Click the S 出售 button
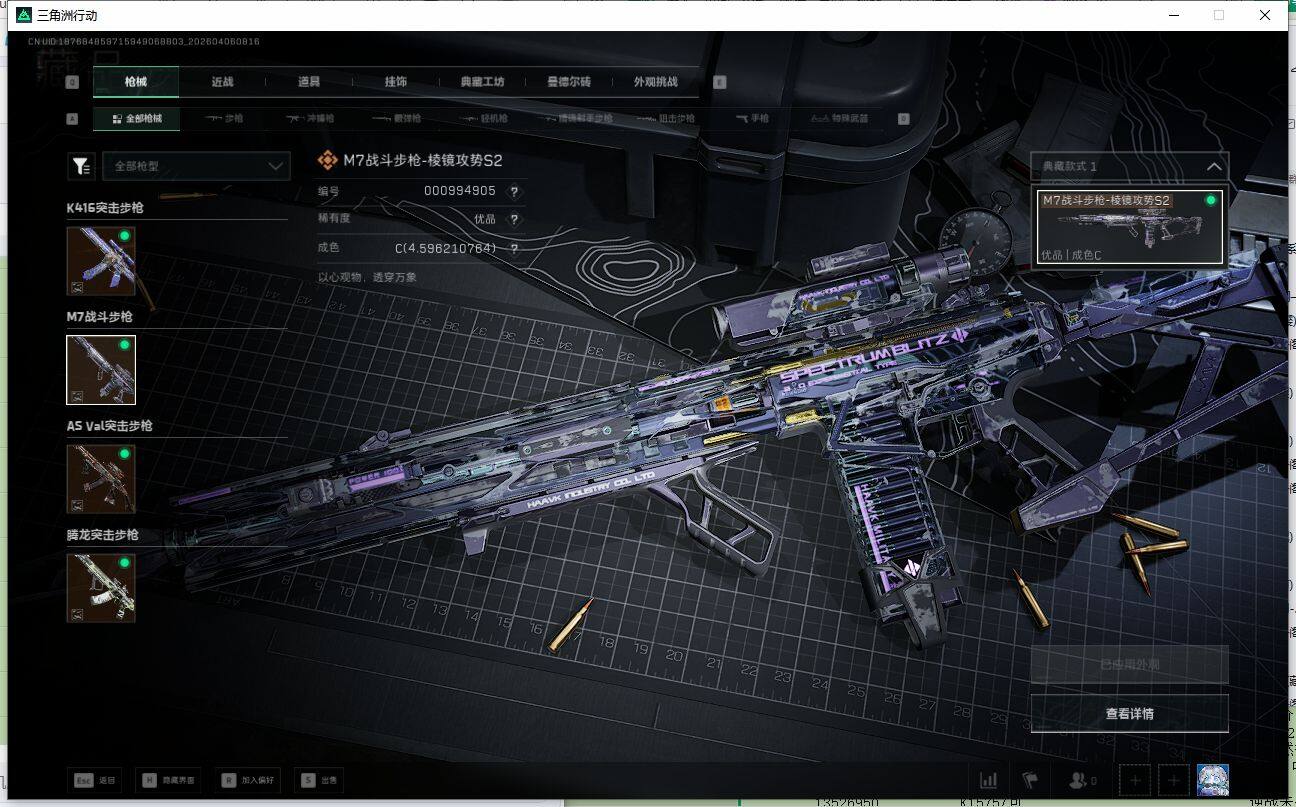Image resolution: width=1296 pixels, height=807 pixels. [x=319, y=780]
